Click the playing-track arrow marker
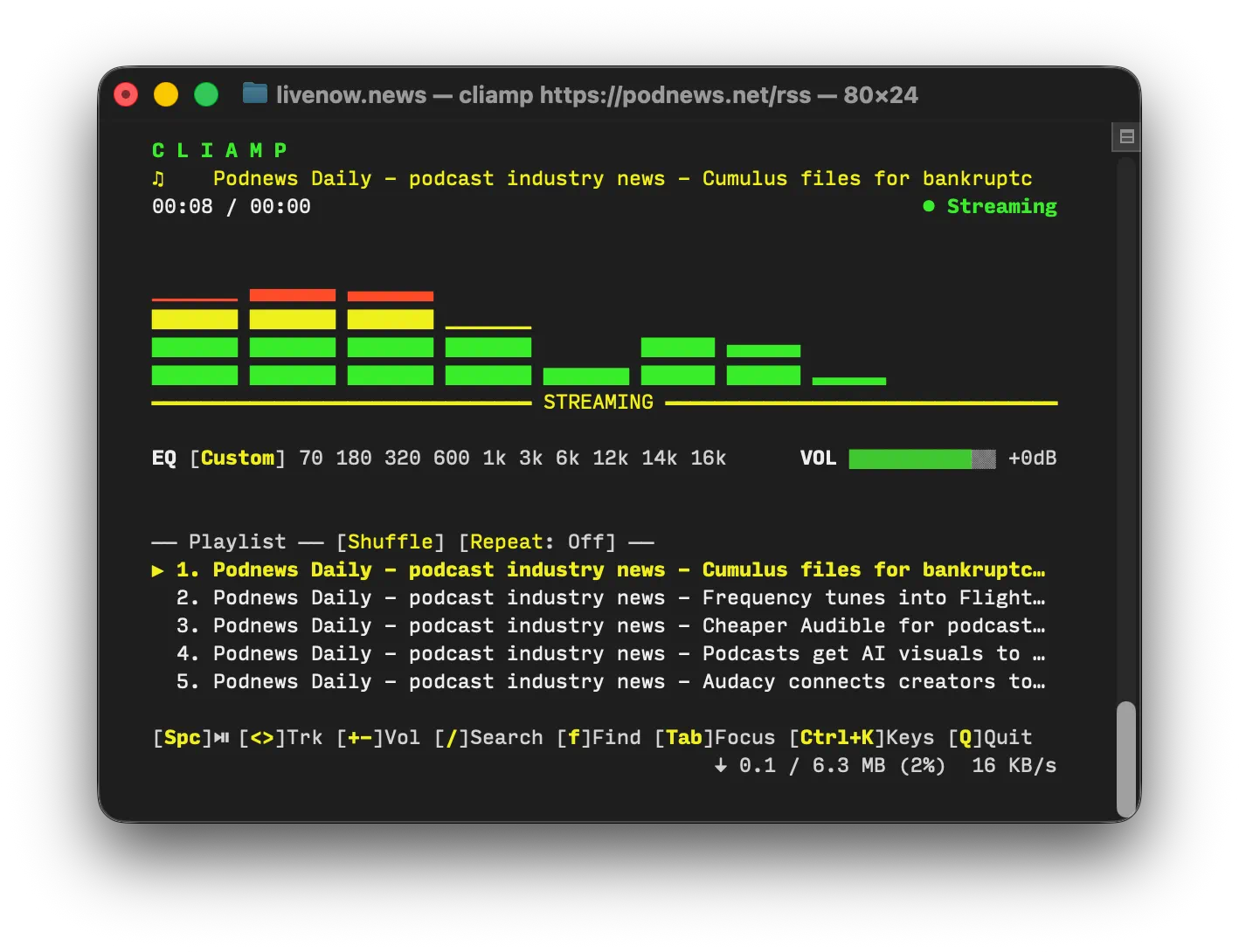This screenshot has height=952, width=1239. click(x=158, y=570)
